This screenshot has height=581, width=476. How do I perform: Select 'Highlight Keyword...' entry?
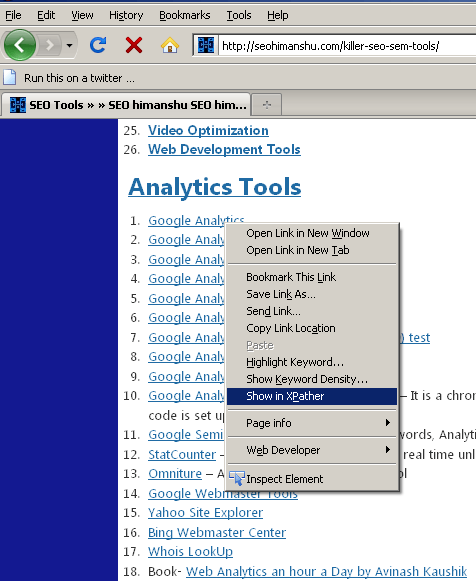312,362
